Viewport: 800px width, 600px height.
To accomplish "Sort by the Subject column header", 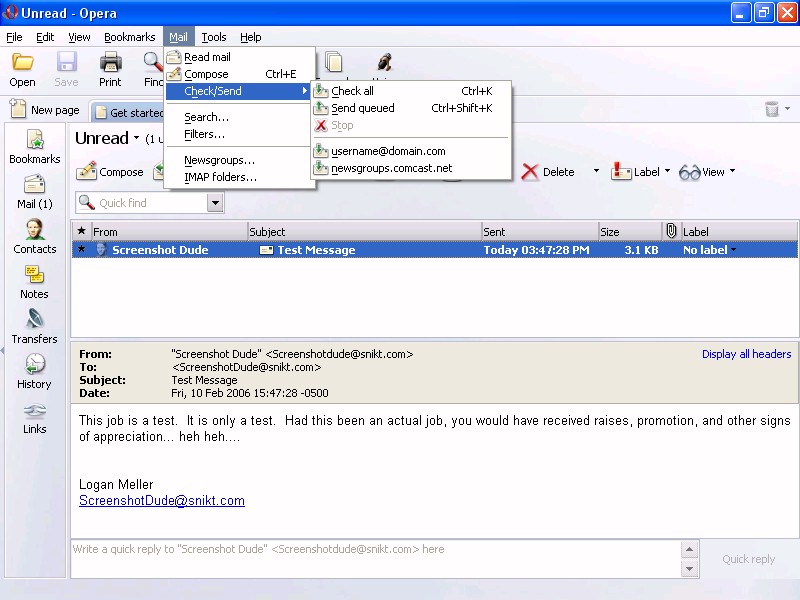I will coord(364,231).
